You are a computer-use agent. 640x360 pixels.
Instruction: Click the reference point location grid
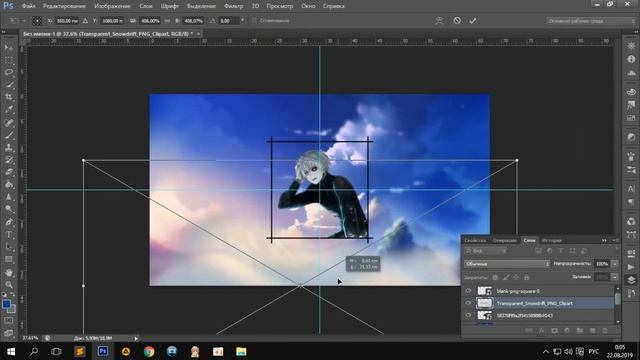(x=37, y=20)
